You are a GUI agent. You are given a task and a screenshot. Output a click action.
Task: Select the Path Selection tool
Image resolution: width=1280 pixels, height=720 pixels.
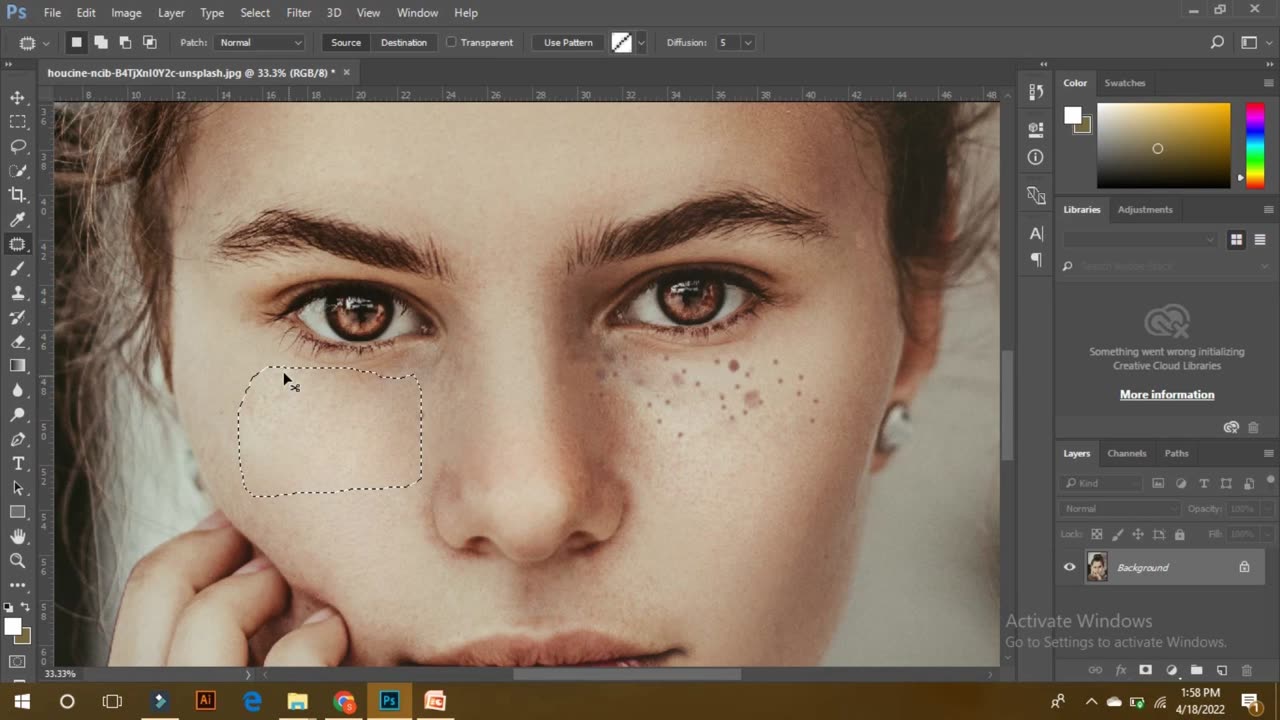click(x=18, y=488)
